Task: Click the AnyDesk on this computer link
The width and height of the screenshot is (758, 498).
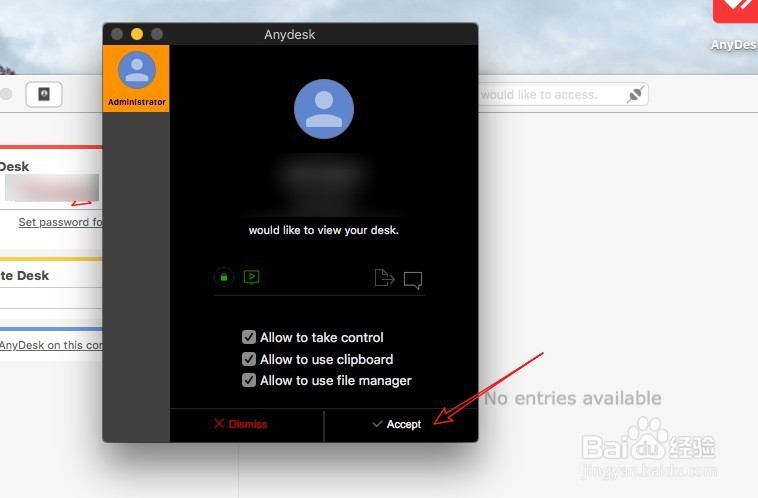Action: point(51,345)
